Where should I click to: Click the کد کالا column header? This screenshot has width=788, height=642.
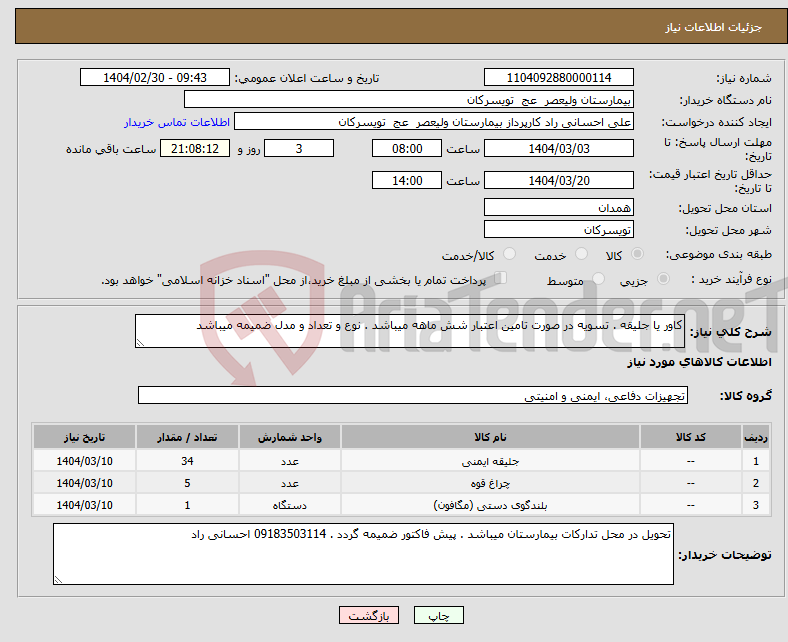coord(691,437)
